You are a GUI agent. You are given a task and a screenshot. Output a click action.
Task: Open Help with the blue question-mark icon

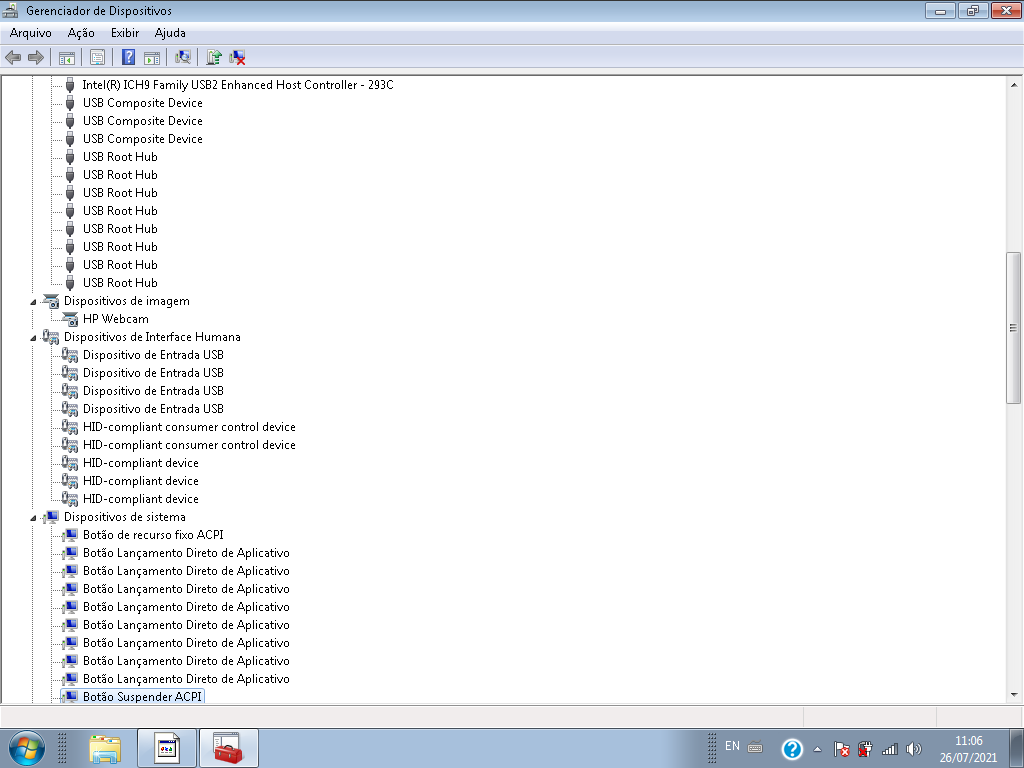pyautogui.click(x=129, y=57)
